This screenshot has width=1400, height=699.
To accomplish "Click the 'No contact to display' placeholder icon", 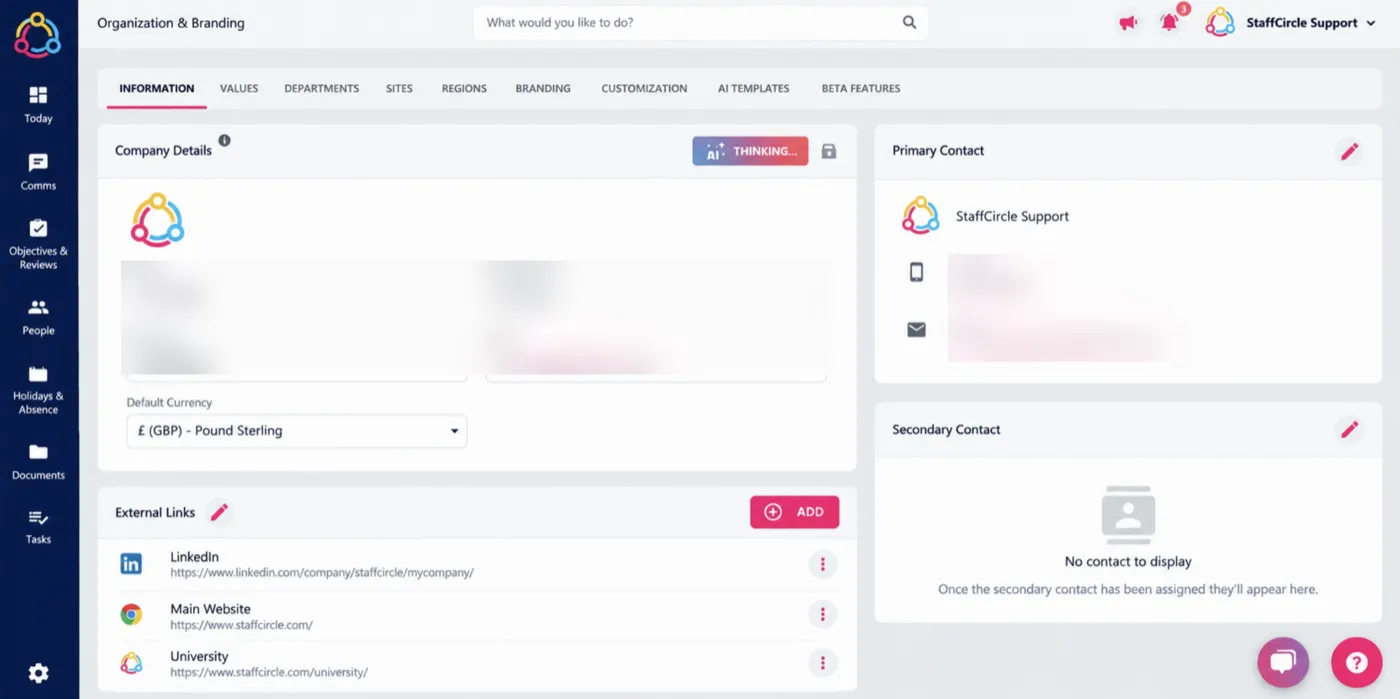I will (1128, 515).
